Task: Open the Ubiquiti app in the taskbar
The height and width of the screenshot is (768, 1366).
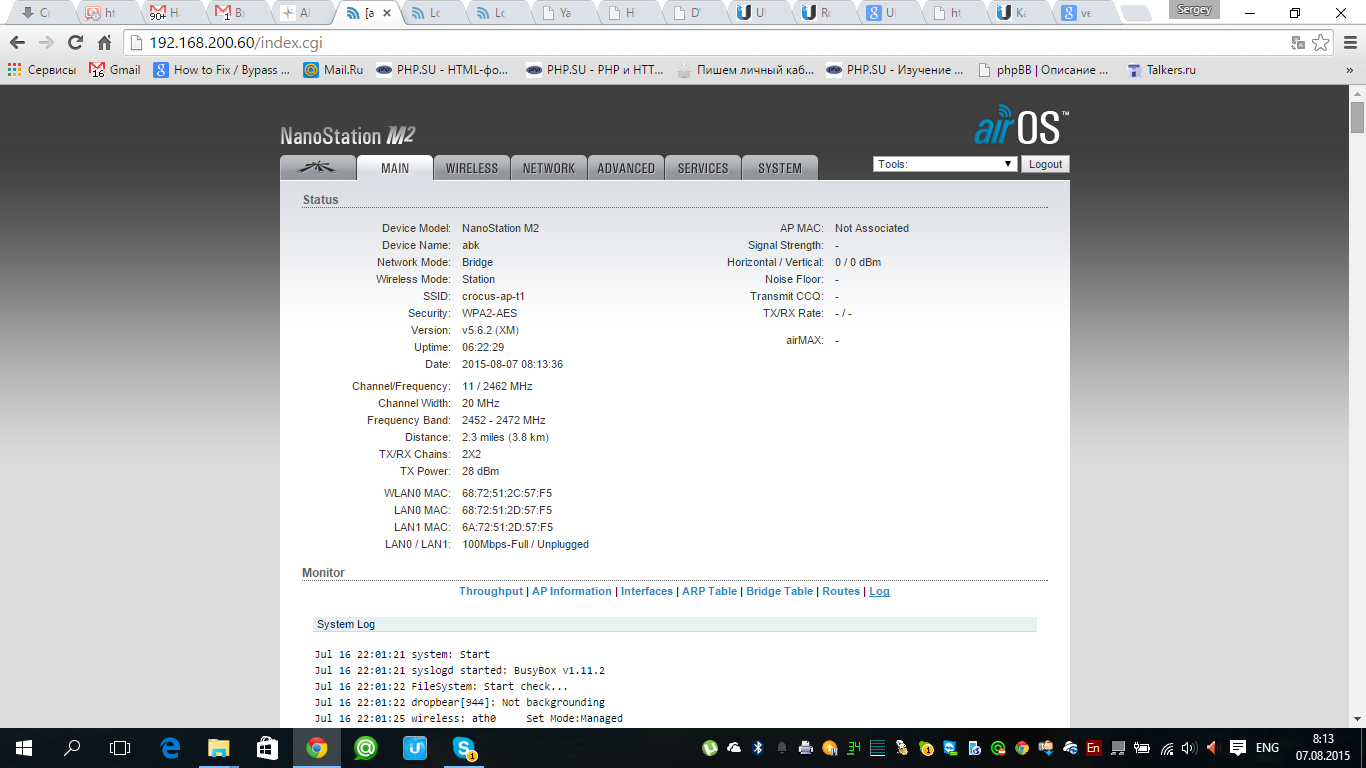Action: (414, 747)
